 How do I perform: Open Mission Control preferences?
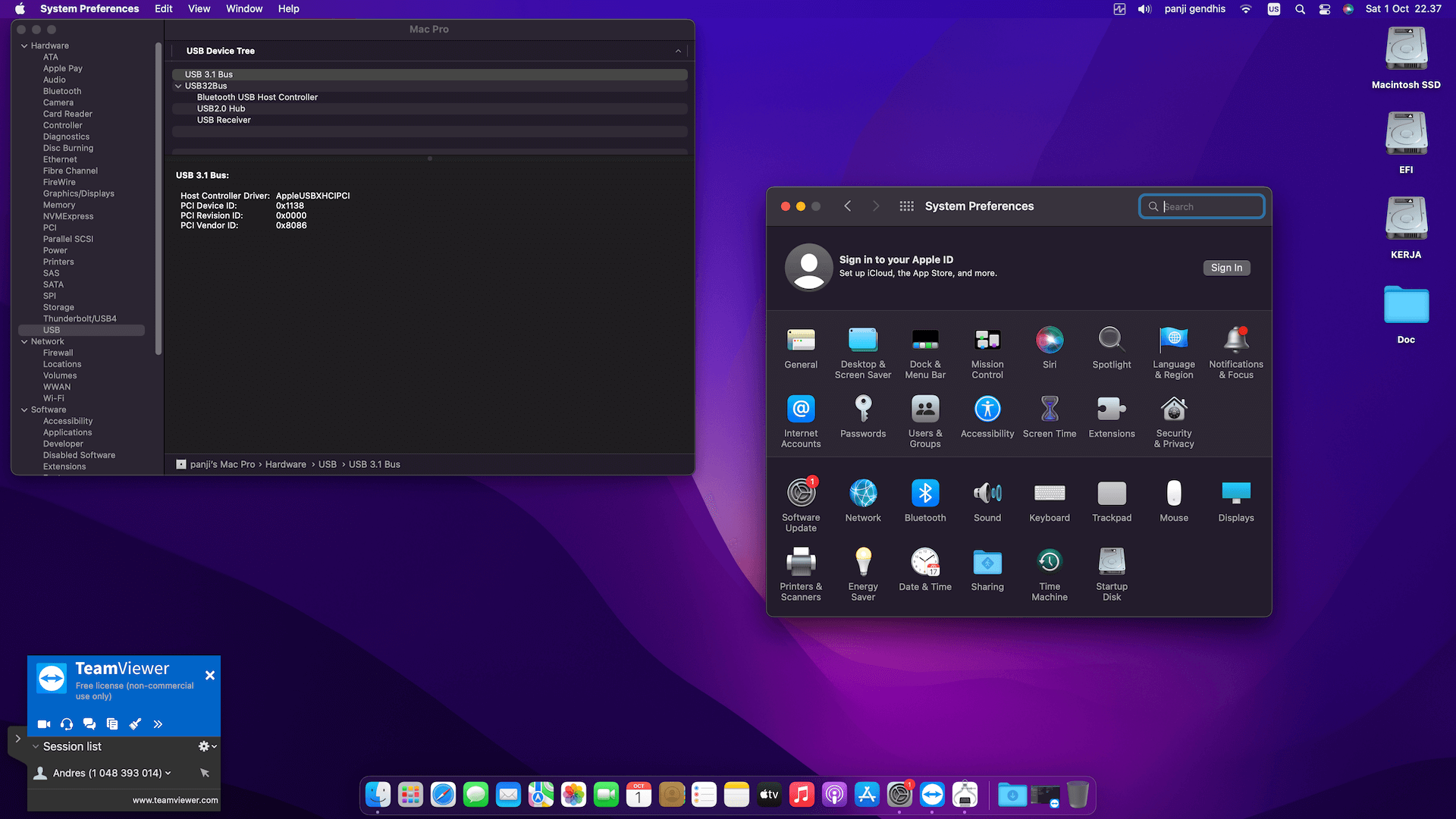tap(987, 353)
